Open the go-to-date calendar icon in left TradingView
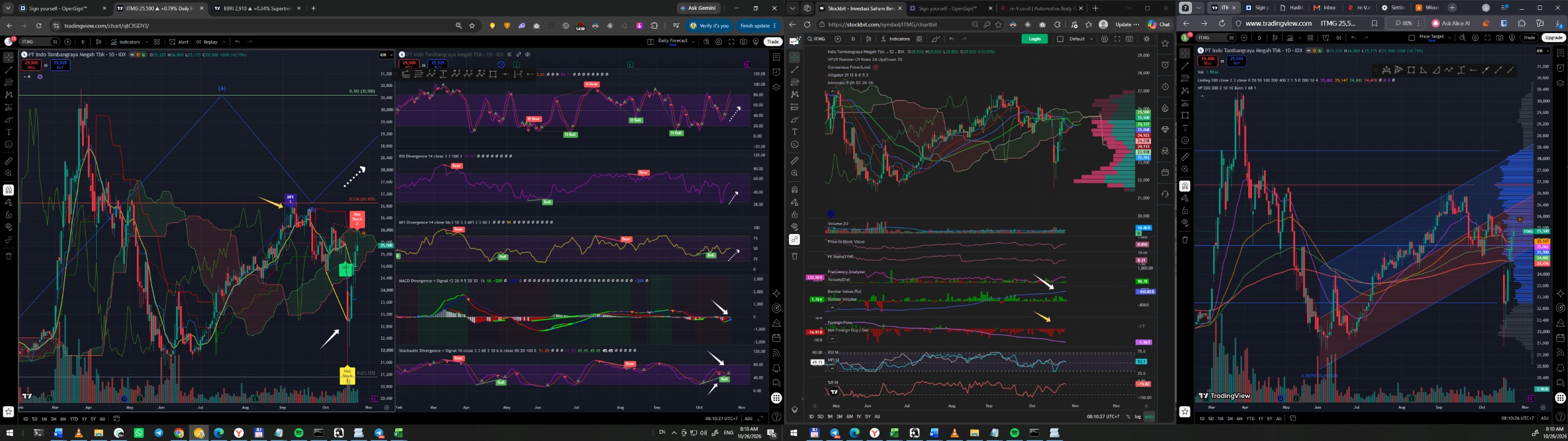 point(116,419)
